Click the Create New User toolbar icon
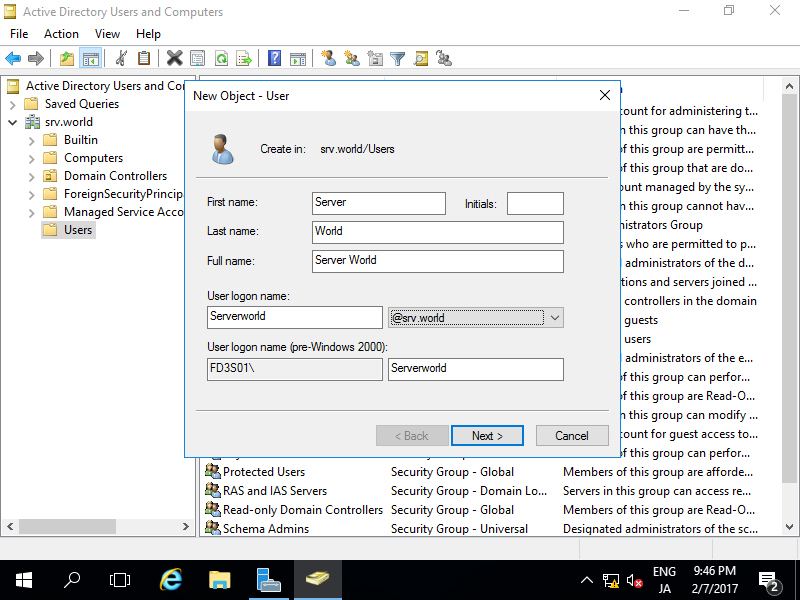This screenshot has height=600, width=800. [x=328, y=57]
